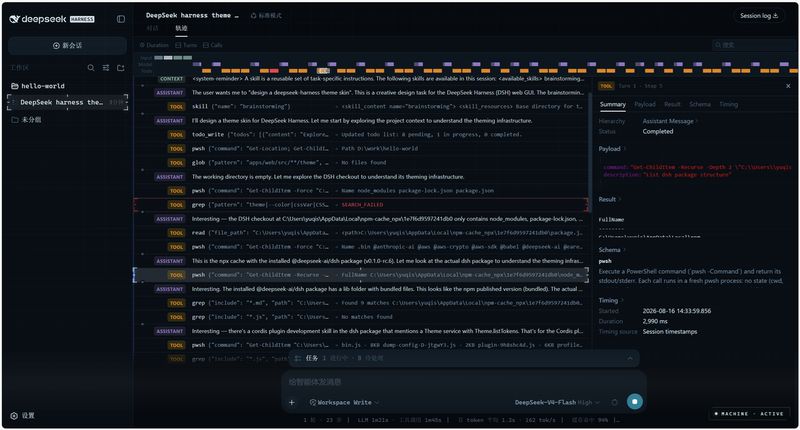The width and height of the screenshot is (800, 430).
Task: Select the skill brainstorming TOOL row
Action: tap(361, 107)
